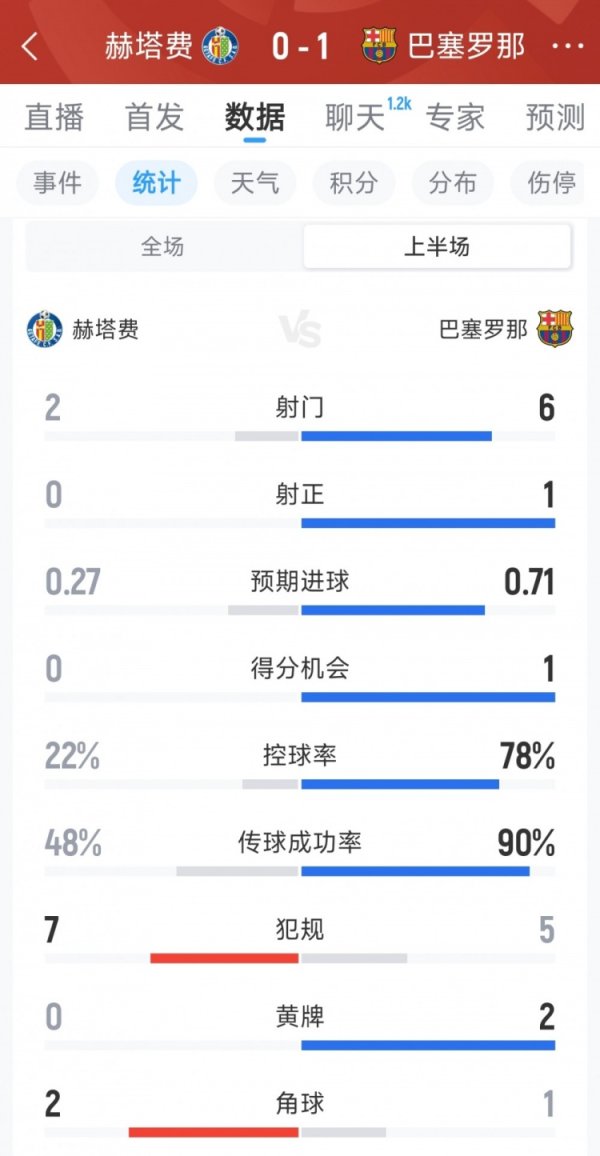
Task: Open the 事件 events section
Action: point(57,184)
